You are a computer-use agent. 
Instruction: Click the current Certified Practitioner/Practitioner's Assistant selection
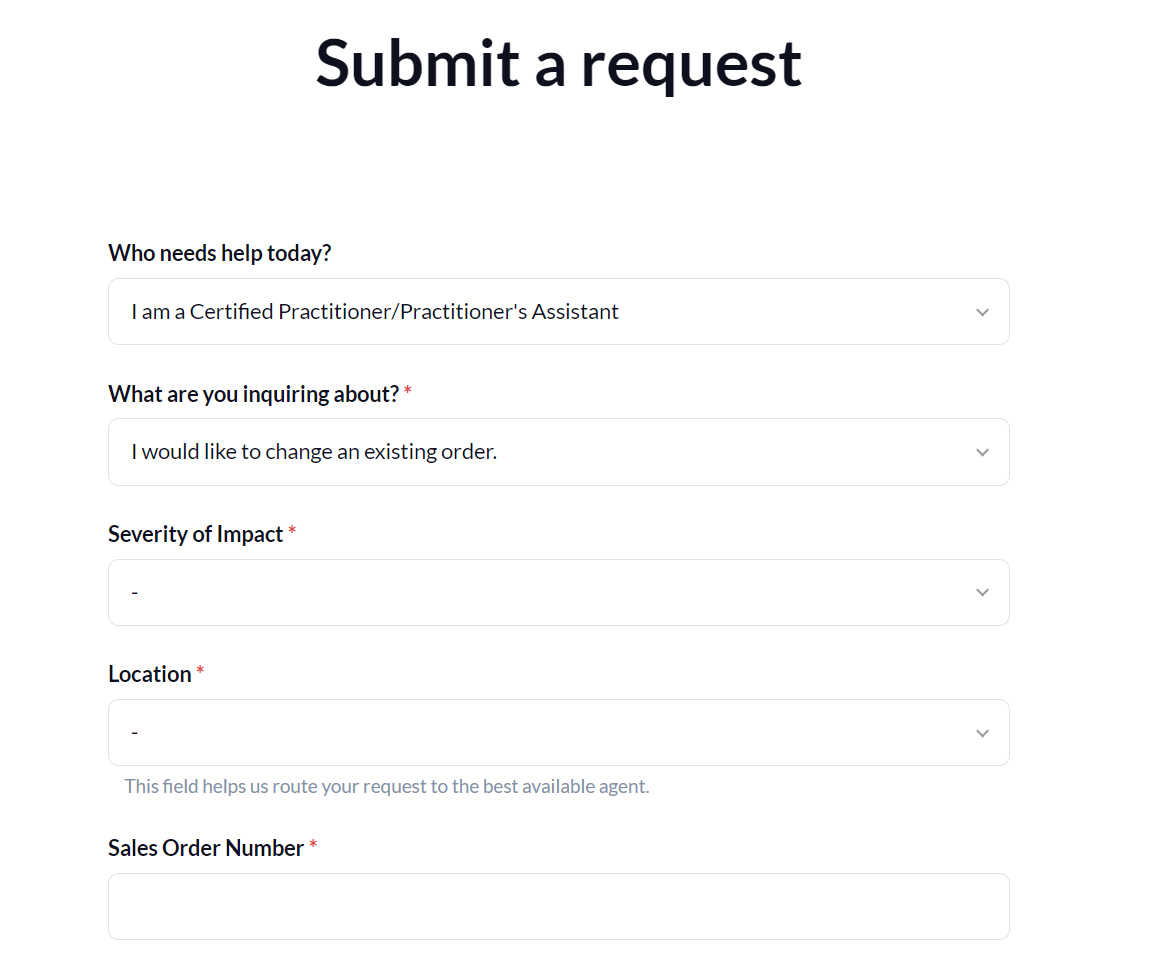(x=374, y=311)
